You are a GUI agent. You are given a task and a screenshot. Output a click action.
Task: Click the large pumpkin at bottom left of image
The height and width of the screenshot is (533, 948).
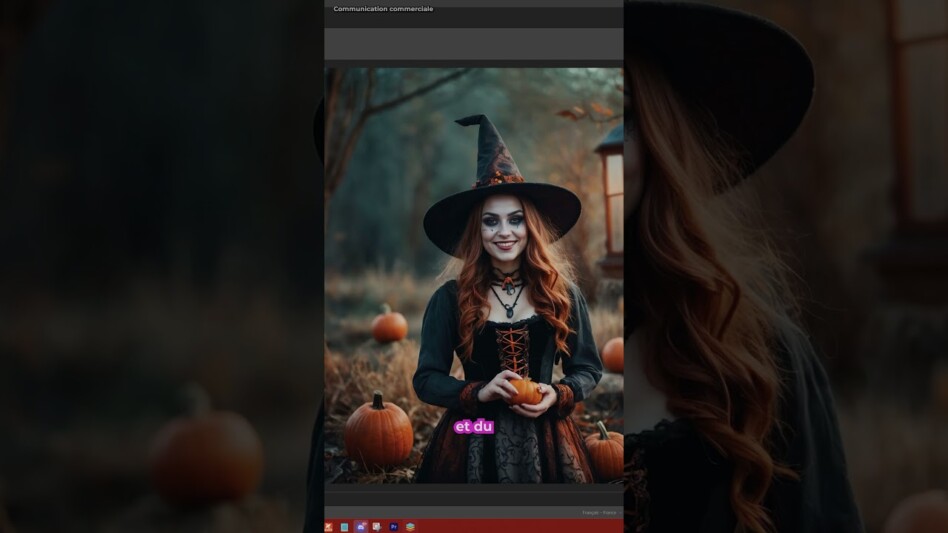pos(378,431)
